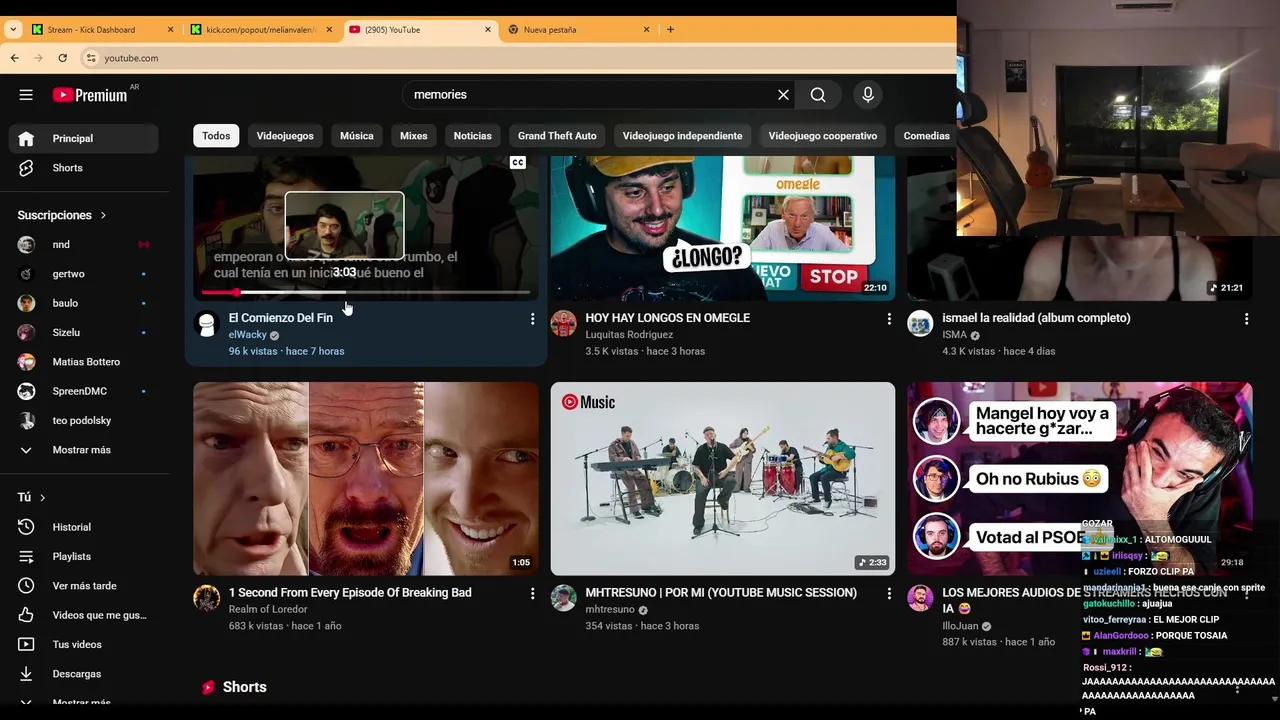The width and height of the screenshot is (1280, 720).
Task: Select the Videojuegos filter chip
Action: 285,136
